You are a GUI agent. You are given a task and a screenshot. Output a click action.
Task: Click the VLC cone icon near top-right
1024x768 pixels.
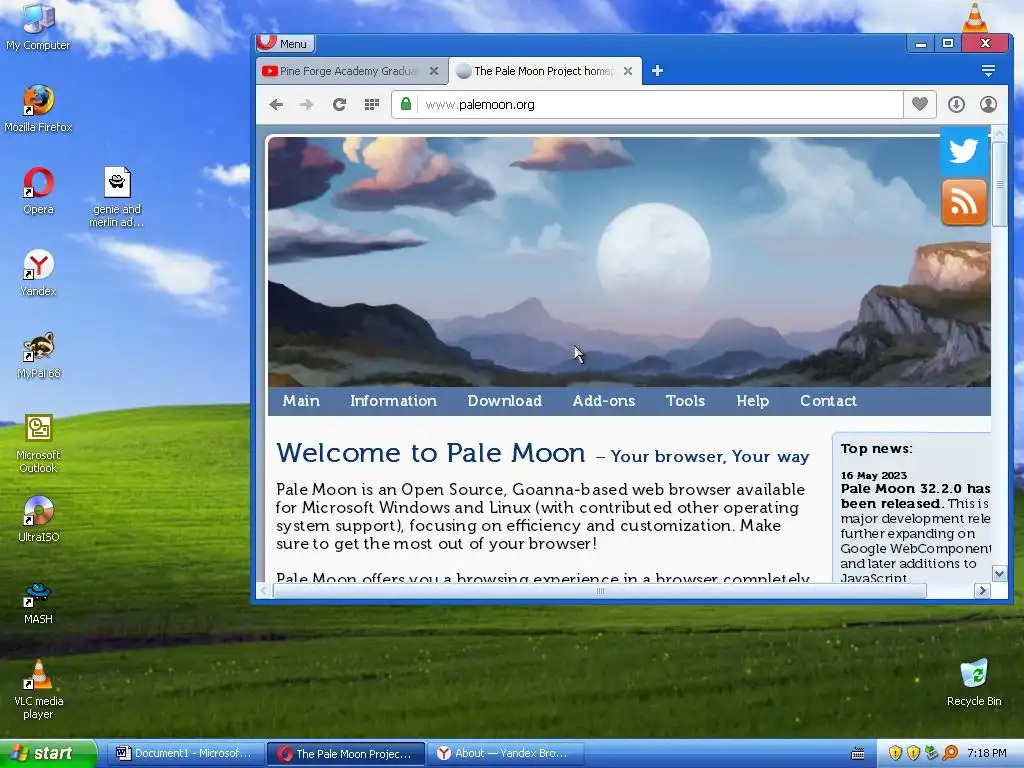pos(975,16)
